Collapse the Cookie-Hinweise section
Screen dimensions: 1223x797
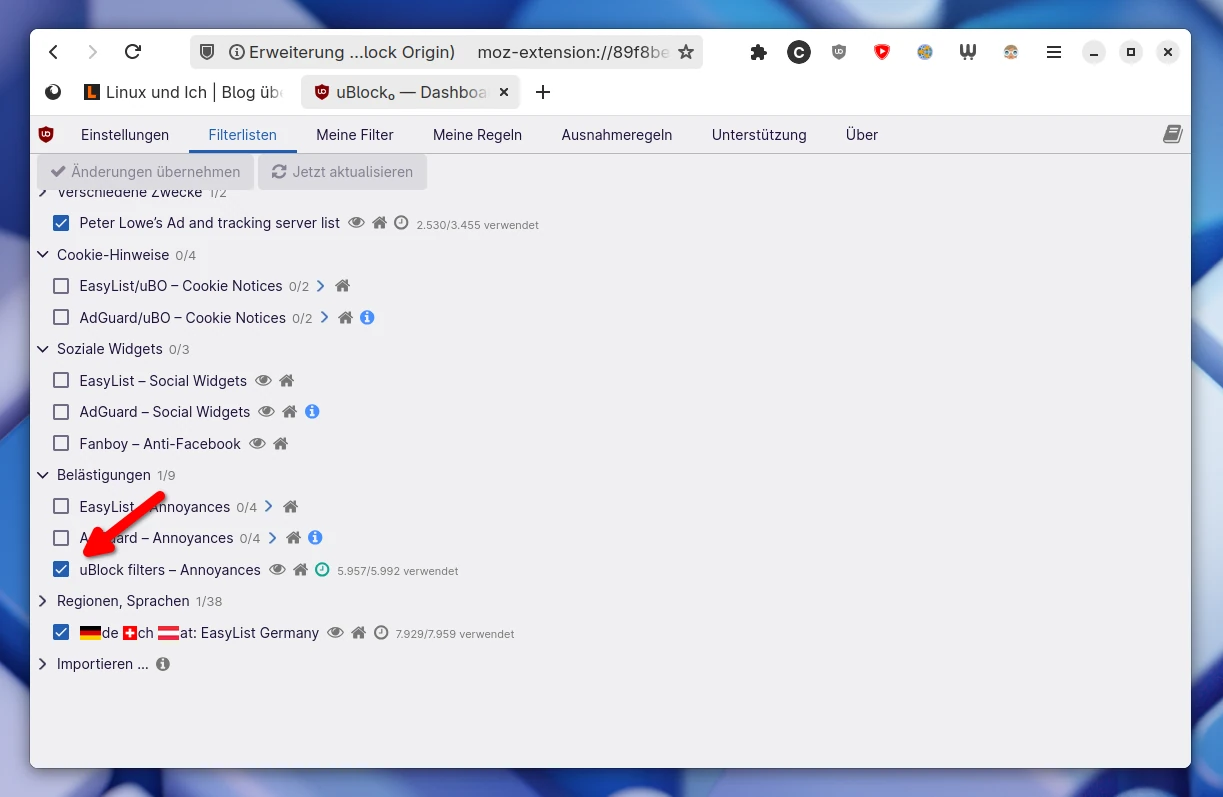coord(43,255)
